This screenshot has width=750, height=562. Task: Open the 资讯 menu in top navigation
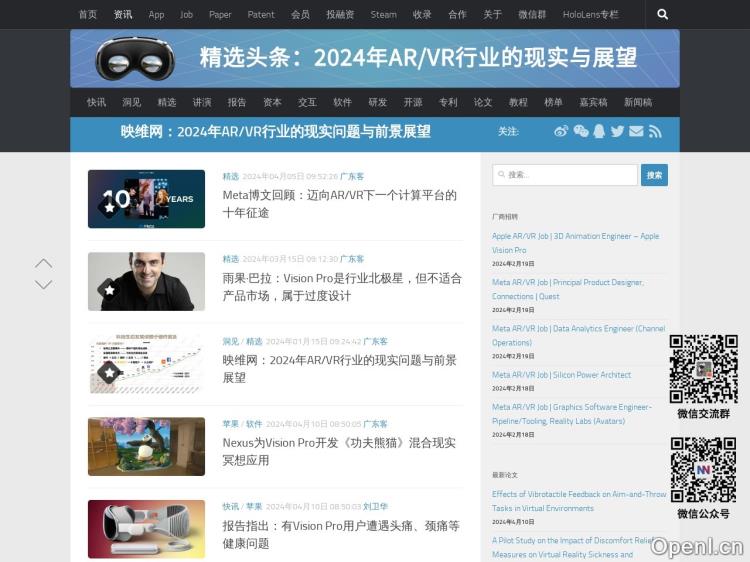click(123, 15)
